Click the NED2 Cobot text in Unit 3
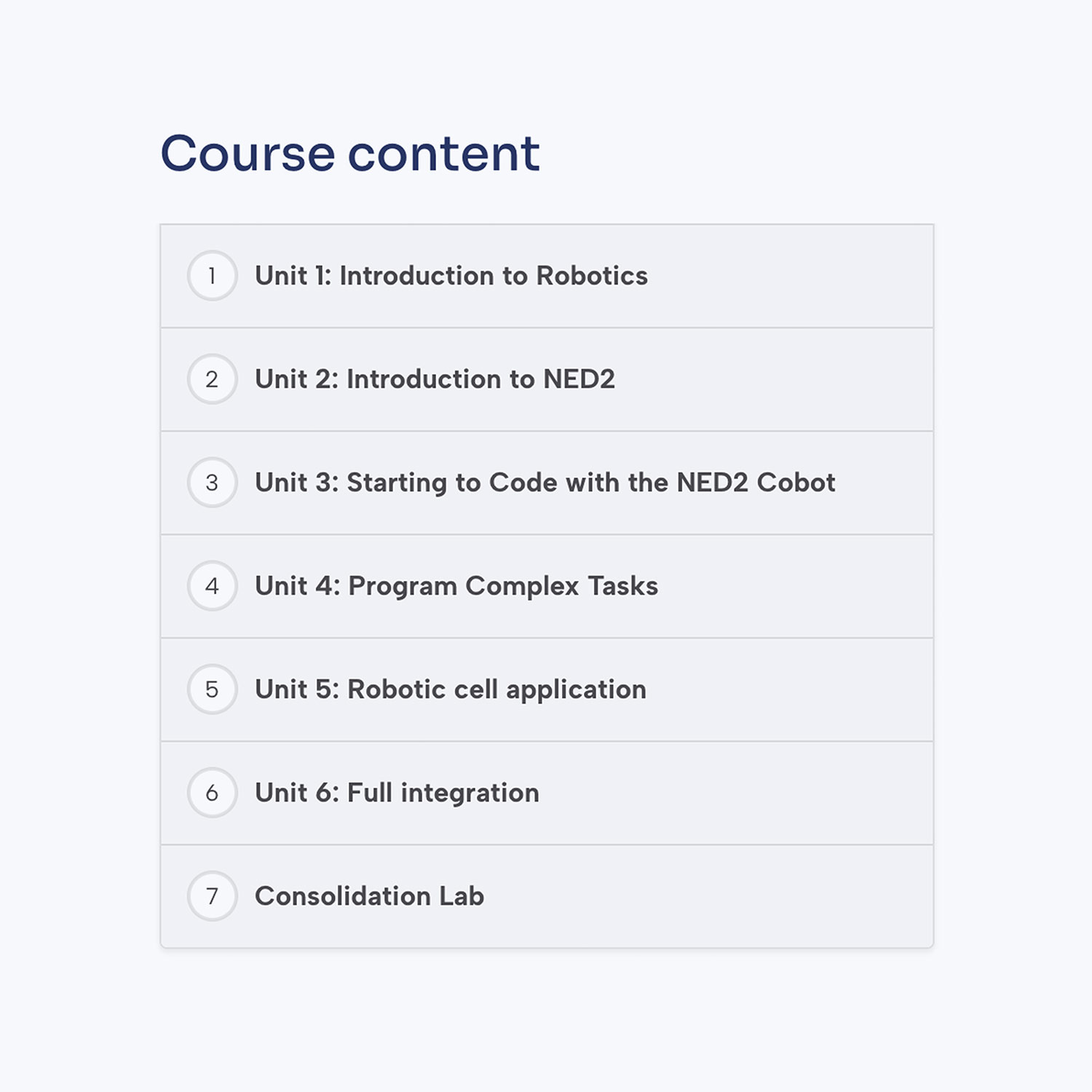Viewport: 1092px width, 1092px height. (756, 483)
